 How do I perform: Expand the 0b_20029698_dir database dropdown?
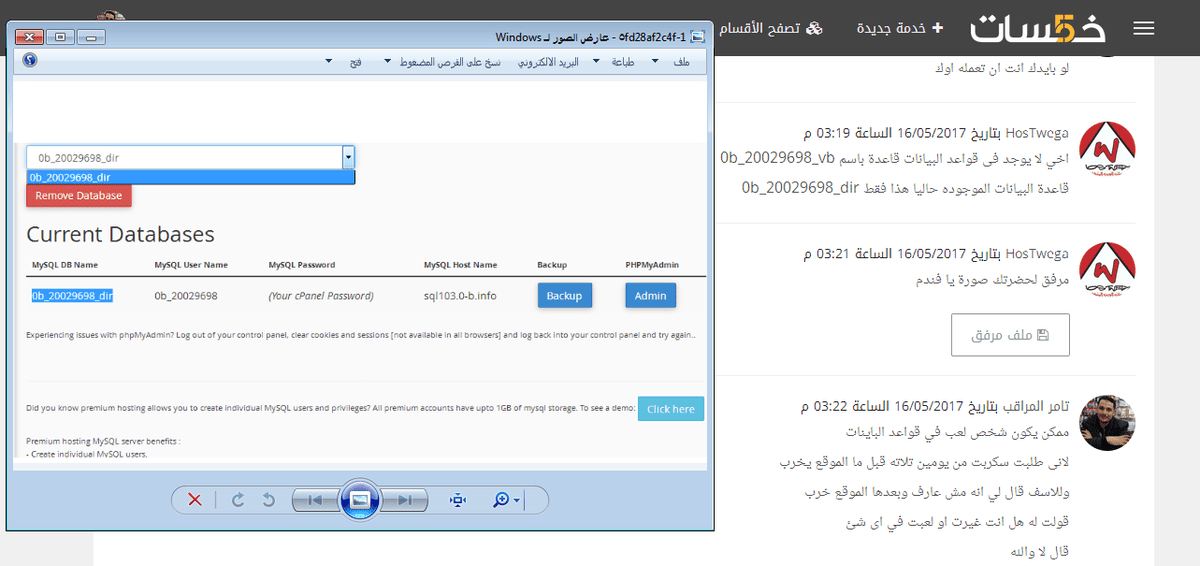click(x=348, y=157)
